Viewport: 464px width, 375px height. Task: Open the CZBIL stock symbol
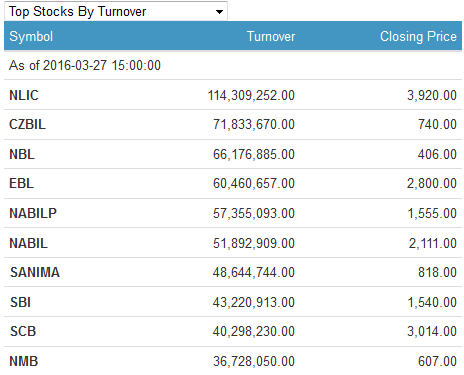[x=27, y=124]
